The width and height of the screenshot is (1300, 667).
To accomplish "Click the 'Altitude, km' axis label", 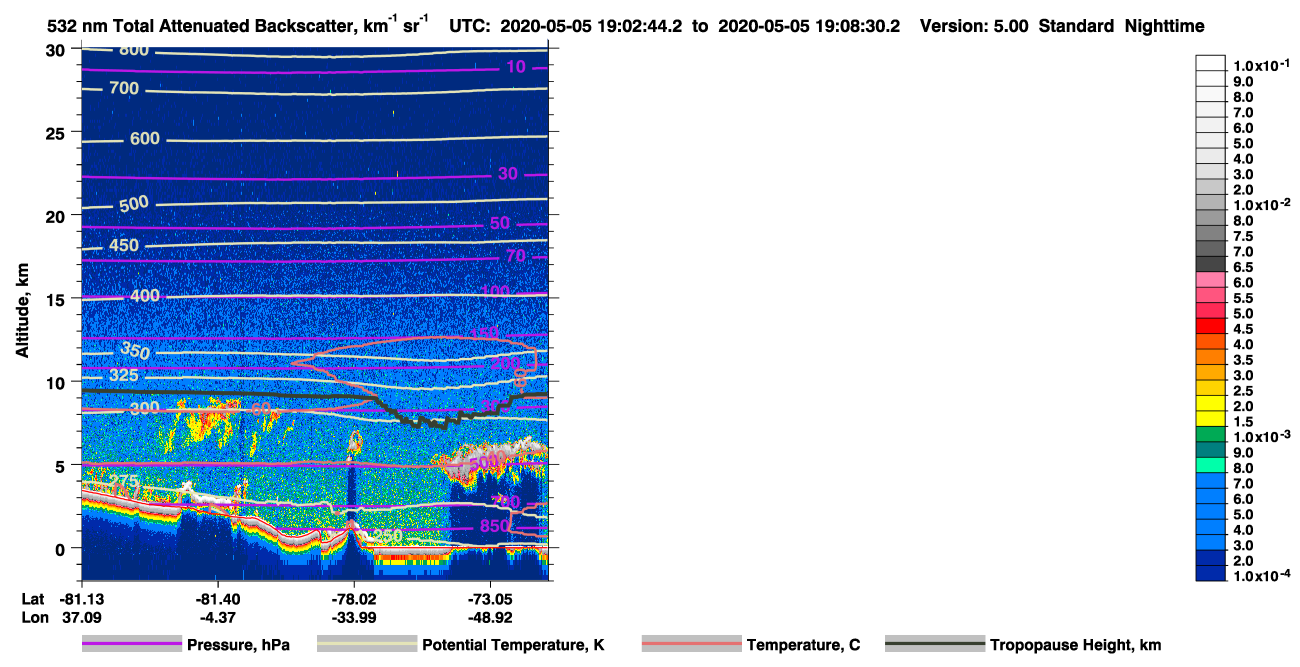I will tap(22, 311).
